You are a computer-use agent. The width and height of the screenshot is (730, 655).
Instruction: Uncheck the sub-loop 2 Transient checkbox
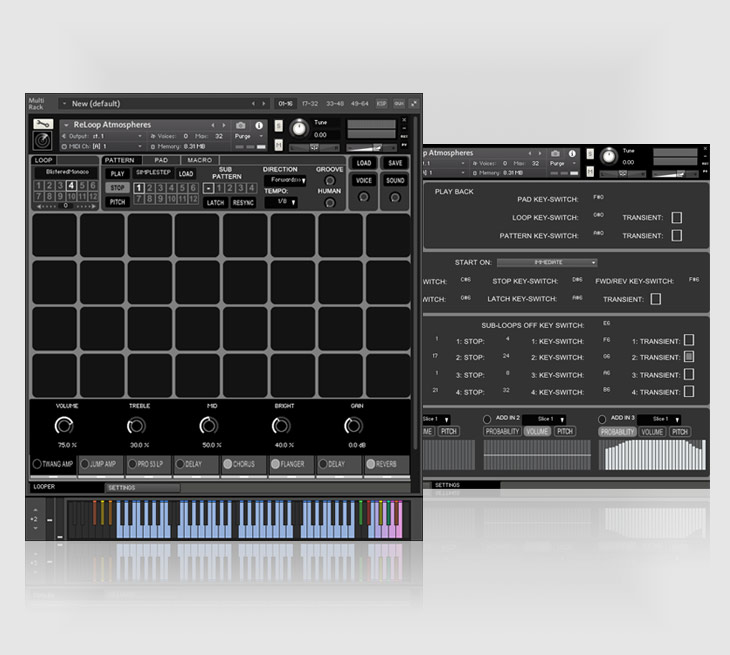[x=689, y=357]
